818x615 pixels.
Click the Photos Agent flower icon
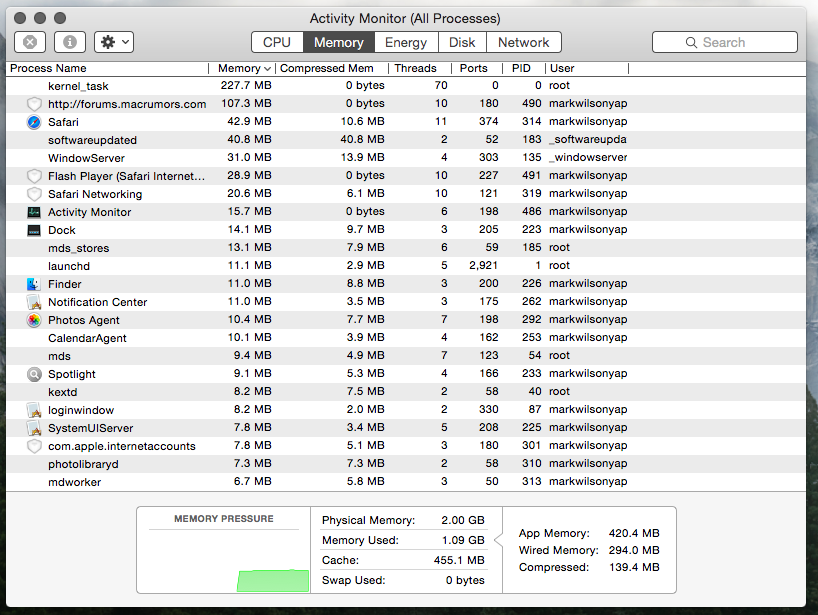[x=34, y=320]
